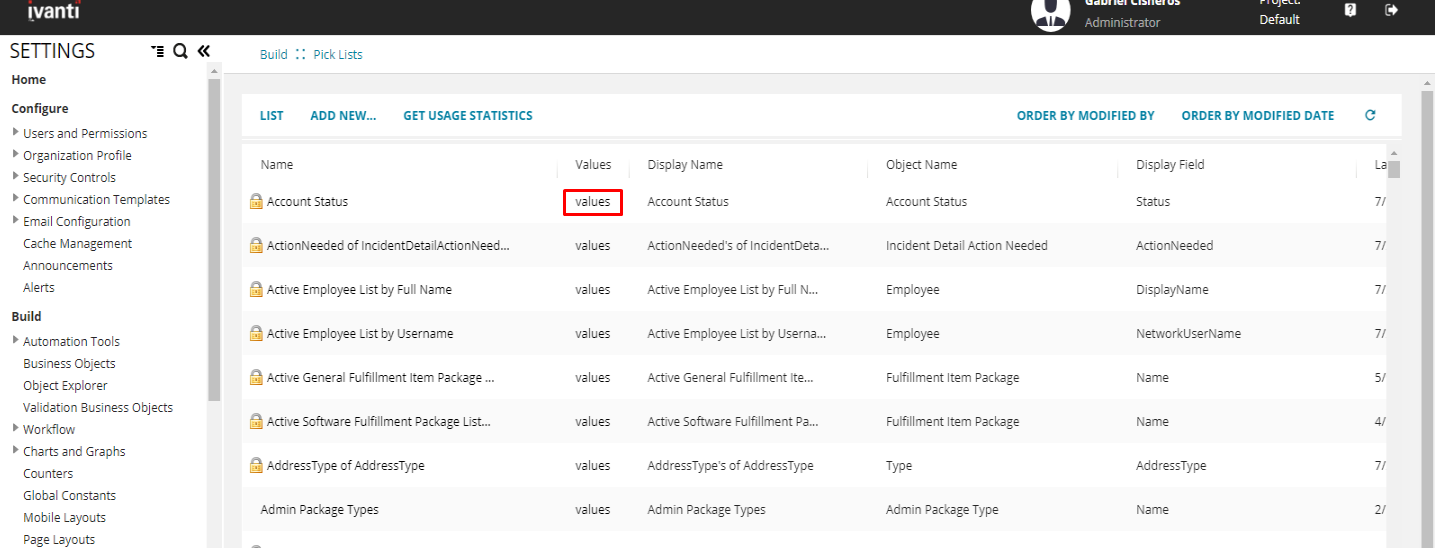1435x548 pixels.
Task: Click the Build breadcrumb link
Action: 273,55
